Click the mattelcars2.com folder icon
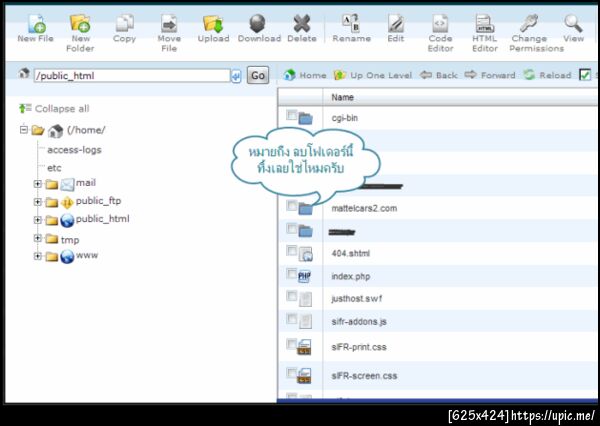 click(x=305, y=209)
